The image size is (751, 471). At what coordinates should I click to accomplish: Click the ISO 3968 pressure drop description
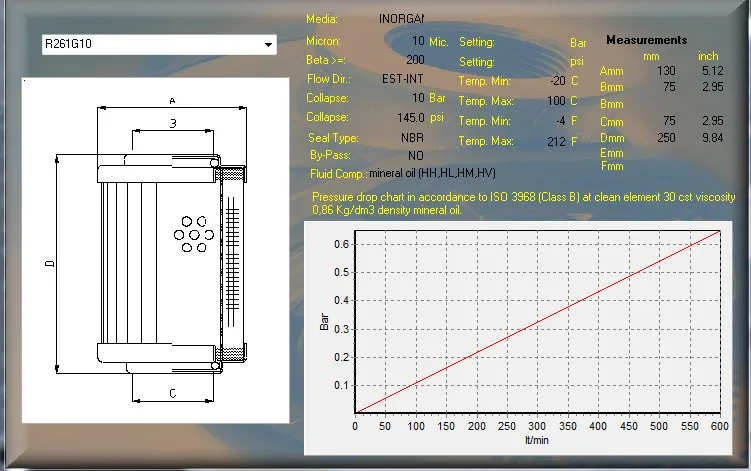pos(522,203)
